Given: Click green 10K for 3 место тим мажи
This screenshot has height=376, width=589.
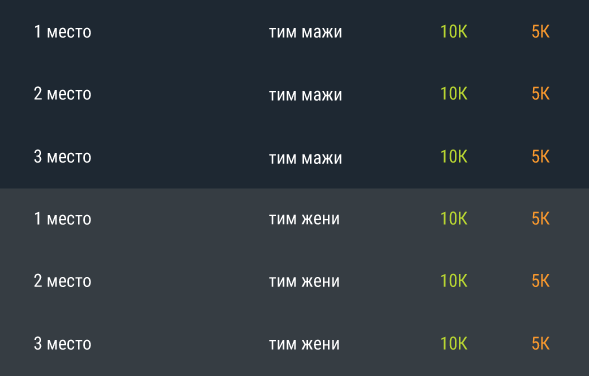Looking at the screenshot, I should [x=454, y=157].
